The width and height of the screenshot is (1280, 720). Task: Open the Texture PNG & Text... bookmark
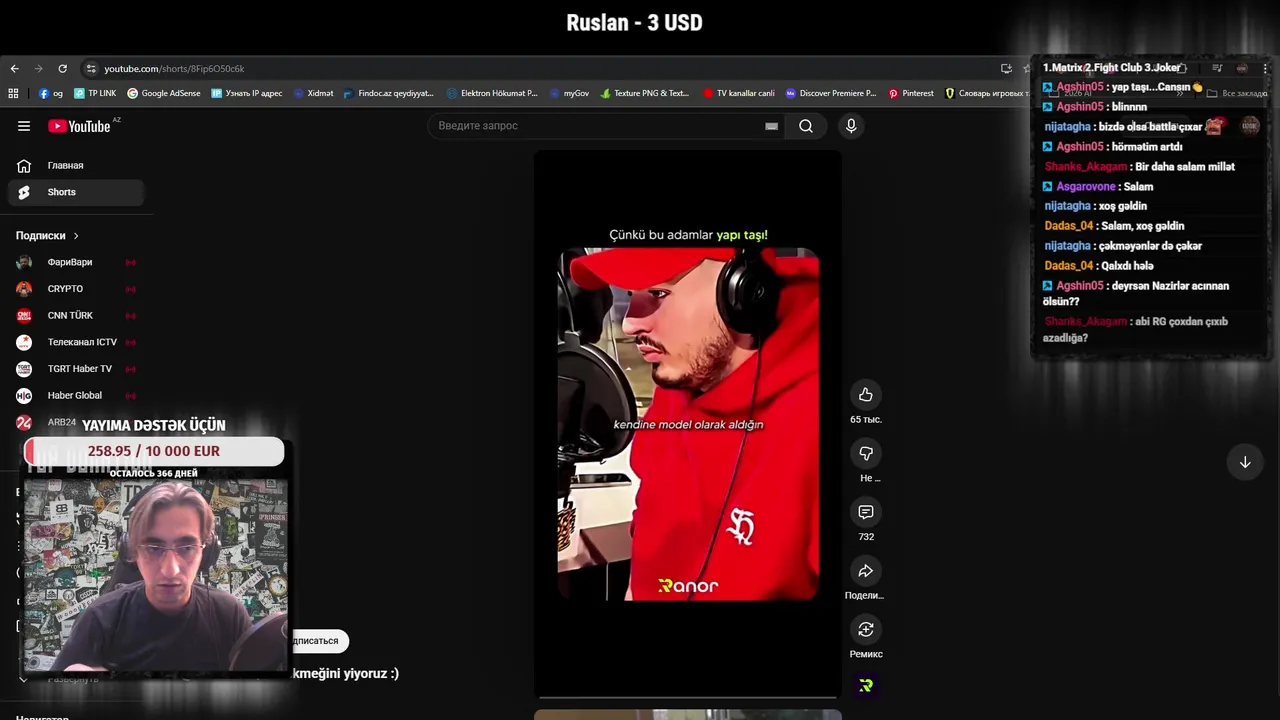(x=645, y=93)
